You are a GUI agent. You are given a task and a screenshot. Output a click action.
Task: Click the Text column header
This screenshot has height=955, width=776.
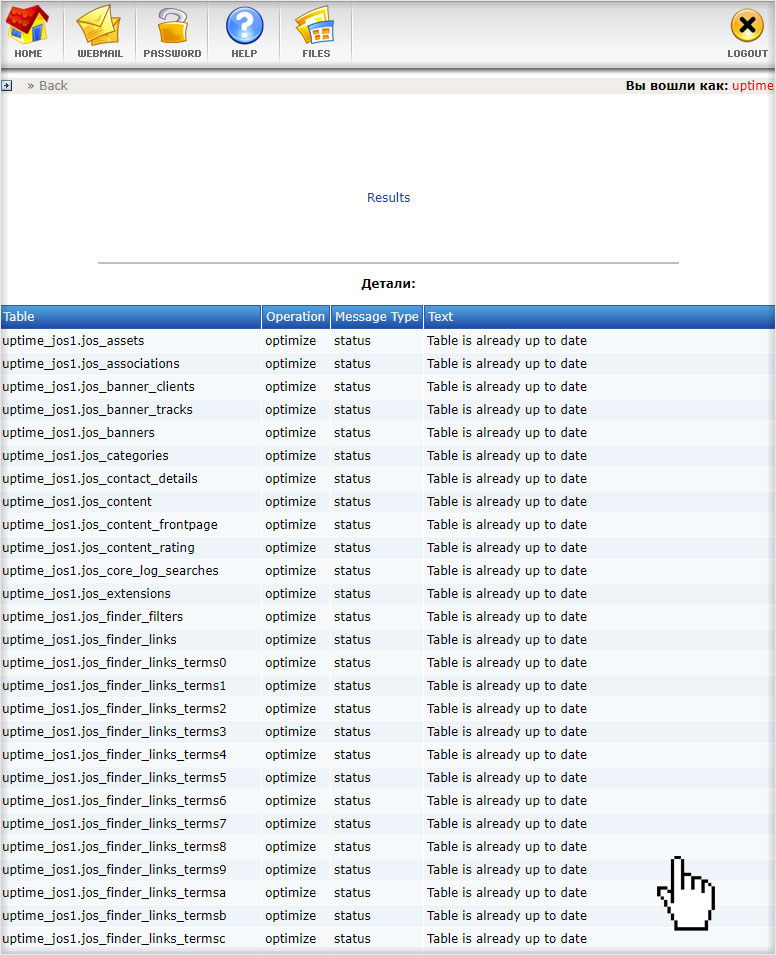point(599,317)
